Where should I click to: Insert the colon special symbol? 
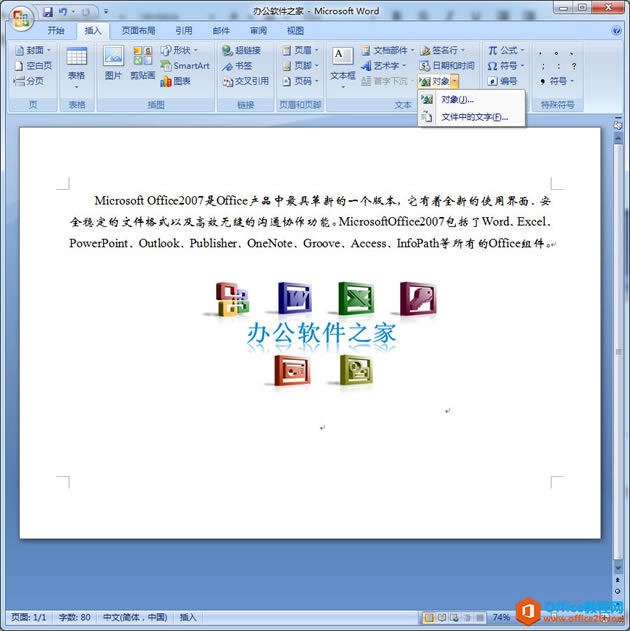[558, 66]
